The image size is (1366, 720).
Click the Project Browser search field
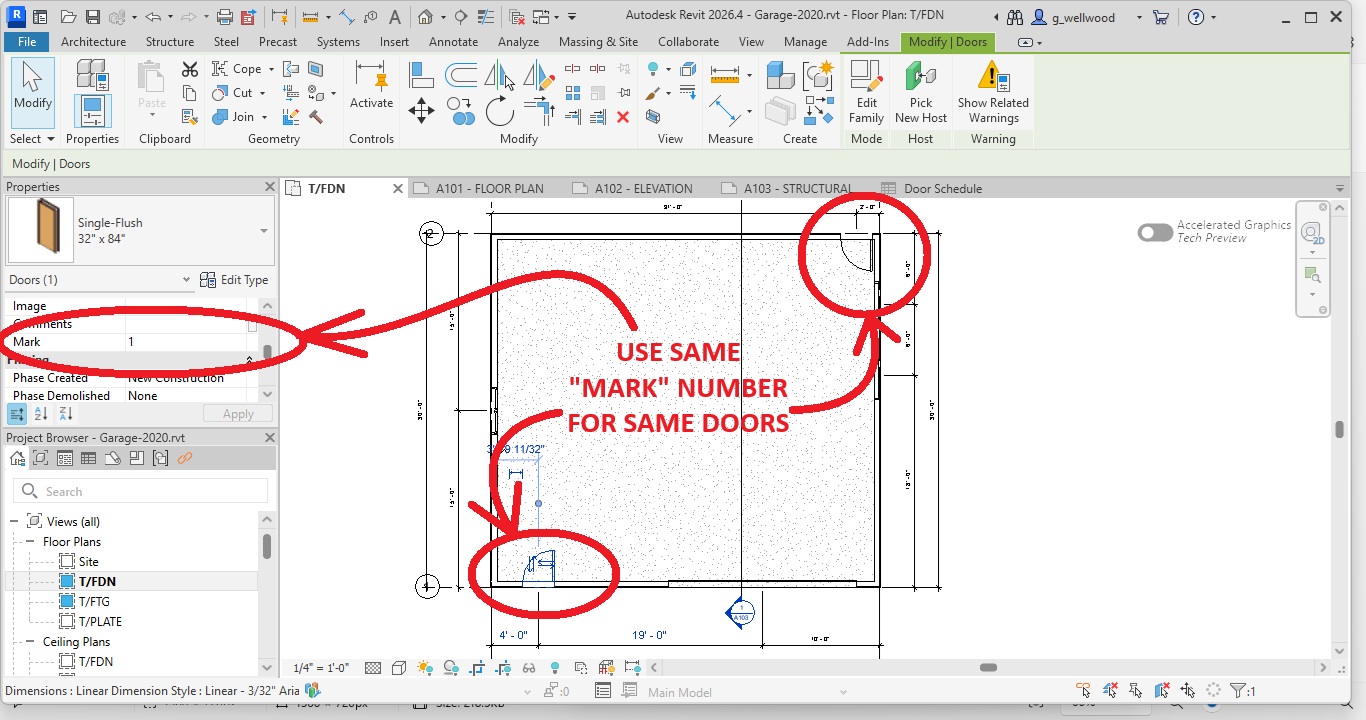(x=140, y=491)
